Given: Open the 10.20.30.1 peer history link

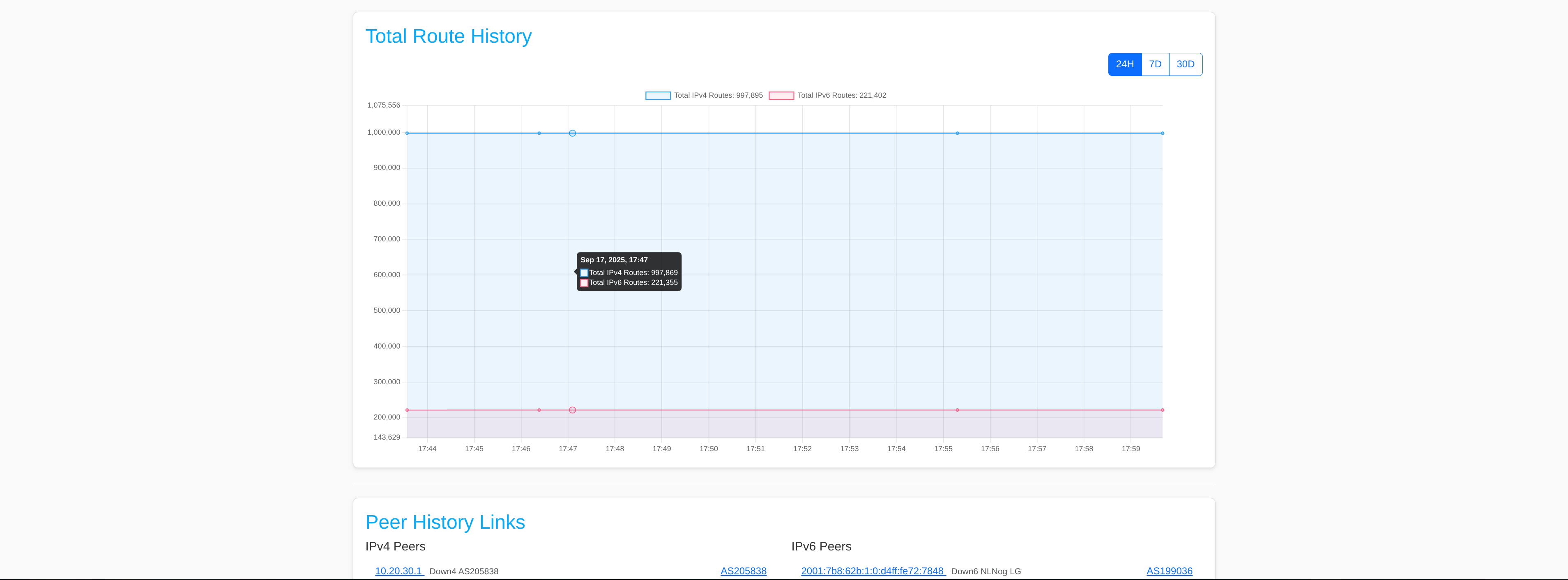Looking at the screenshot, I should click(398, 571).
